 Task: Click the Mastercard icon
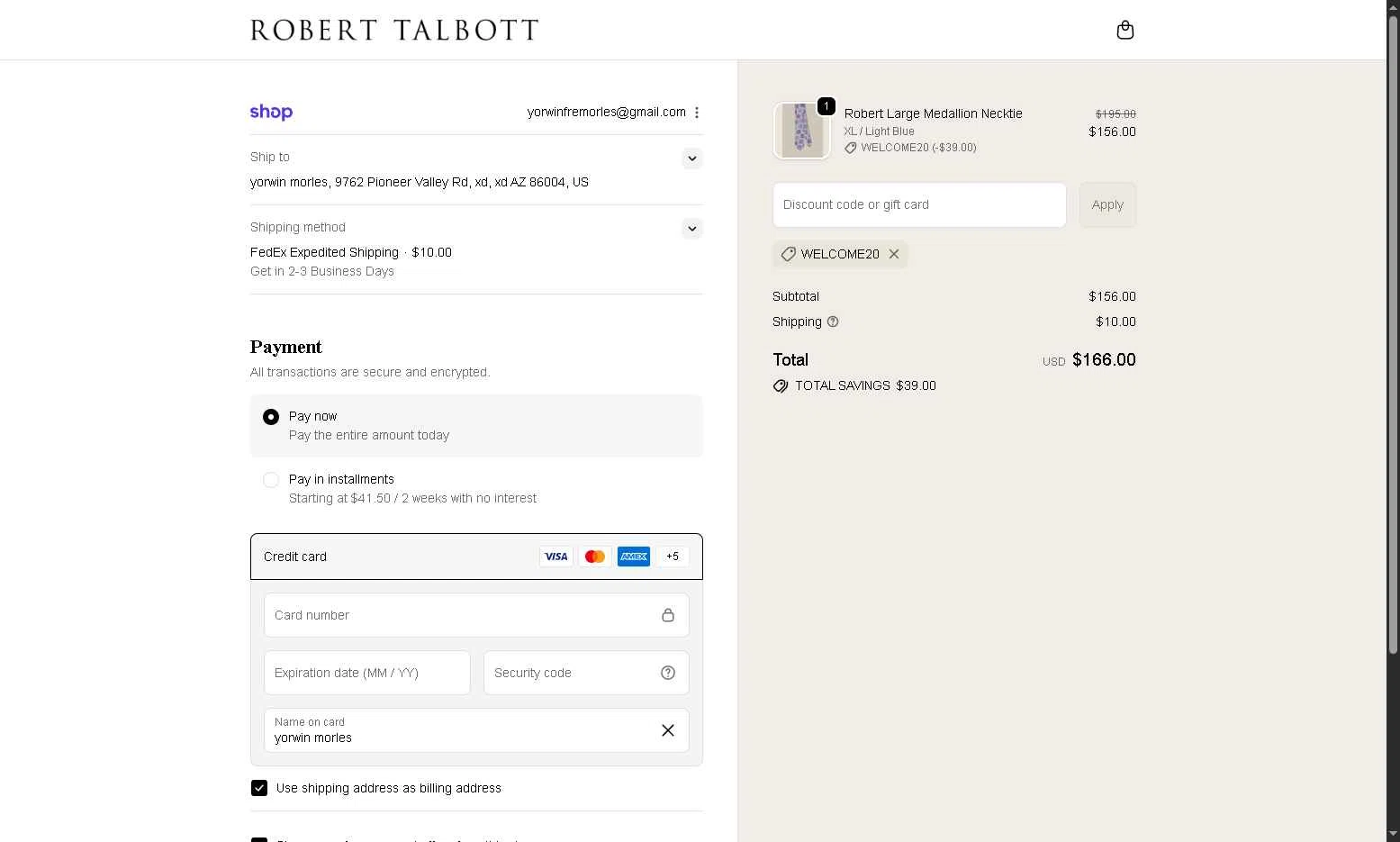pyautogui.click(x=595, y=557)
